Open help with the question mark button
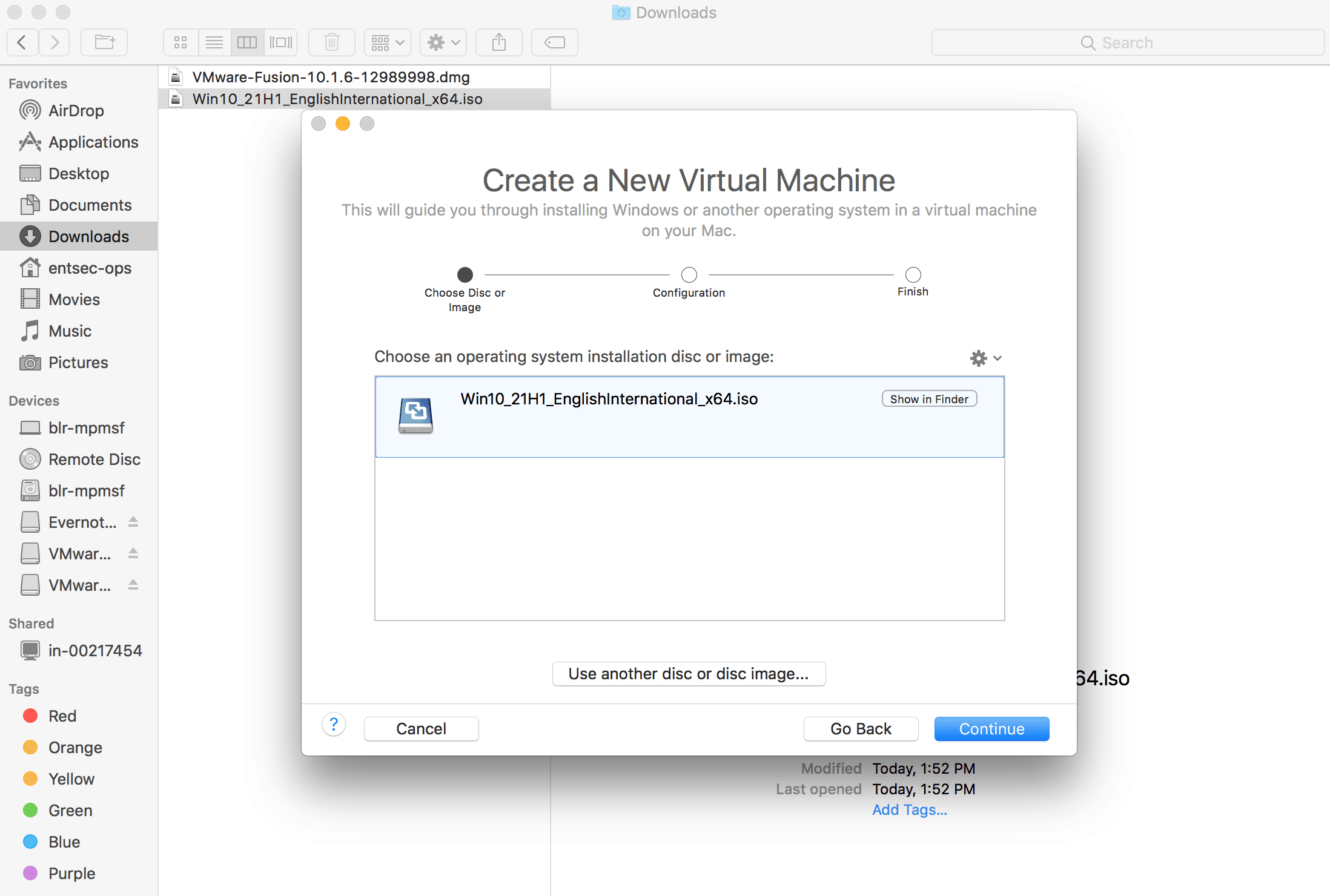Viewport: 1330px width, 896px height. [x=334, y=725]
